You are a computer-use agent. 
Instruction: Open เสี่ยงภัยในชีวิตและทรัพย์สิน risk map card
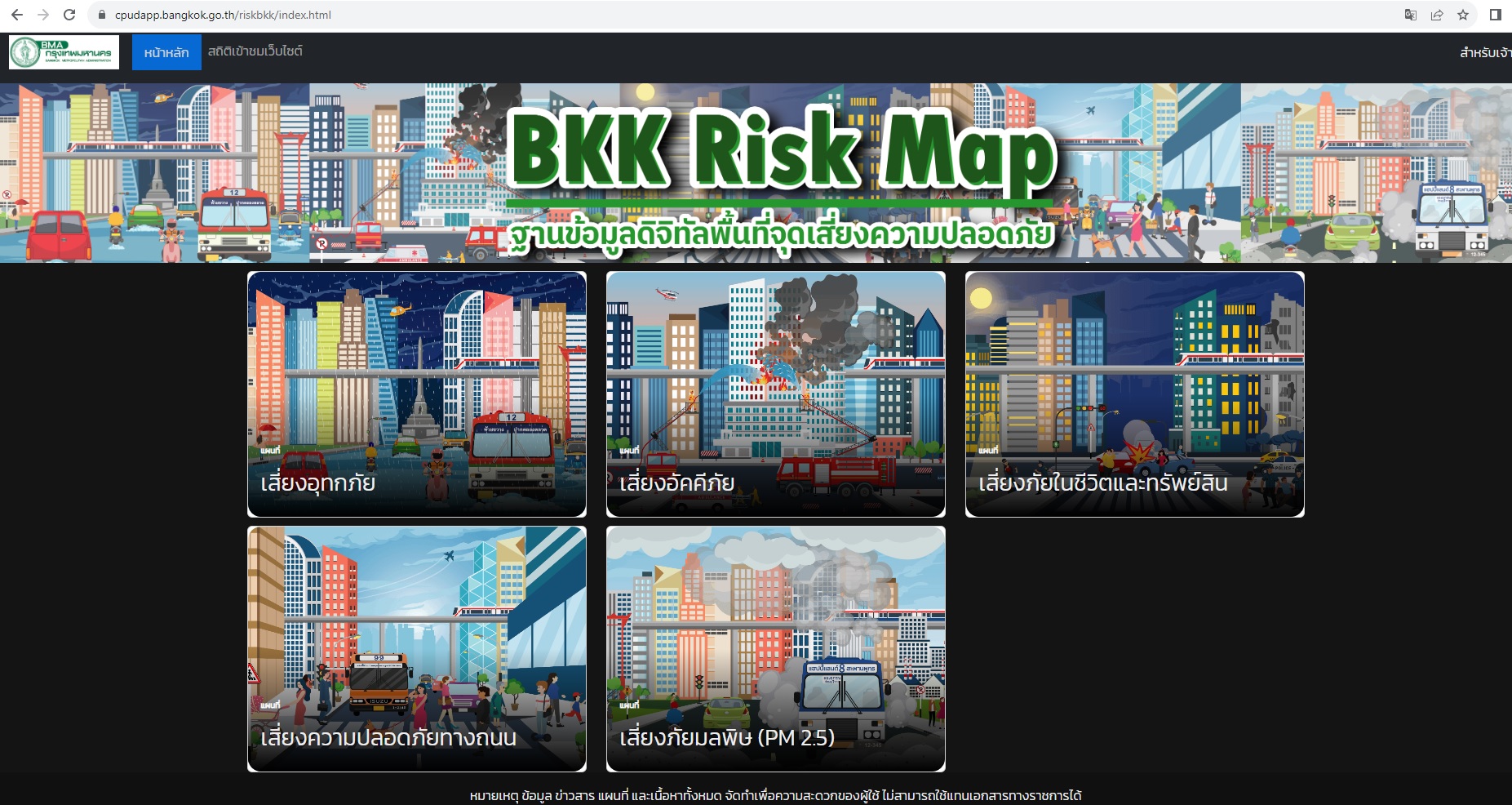click(1135, 394)
